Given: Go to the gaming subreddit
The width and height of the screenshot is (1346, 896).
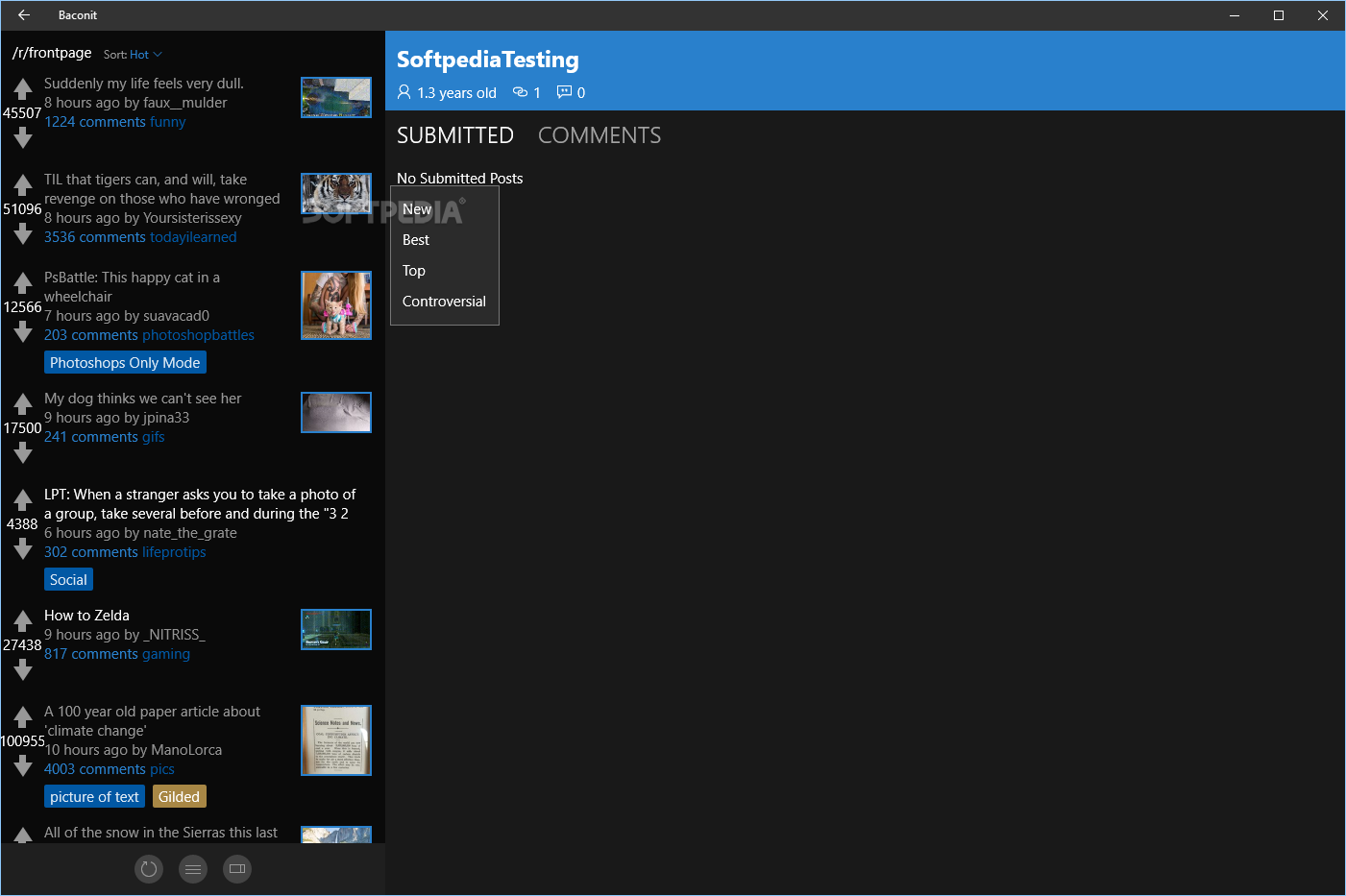Looking at the screenshot, I should (x=166, y=654).
